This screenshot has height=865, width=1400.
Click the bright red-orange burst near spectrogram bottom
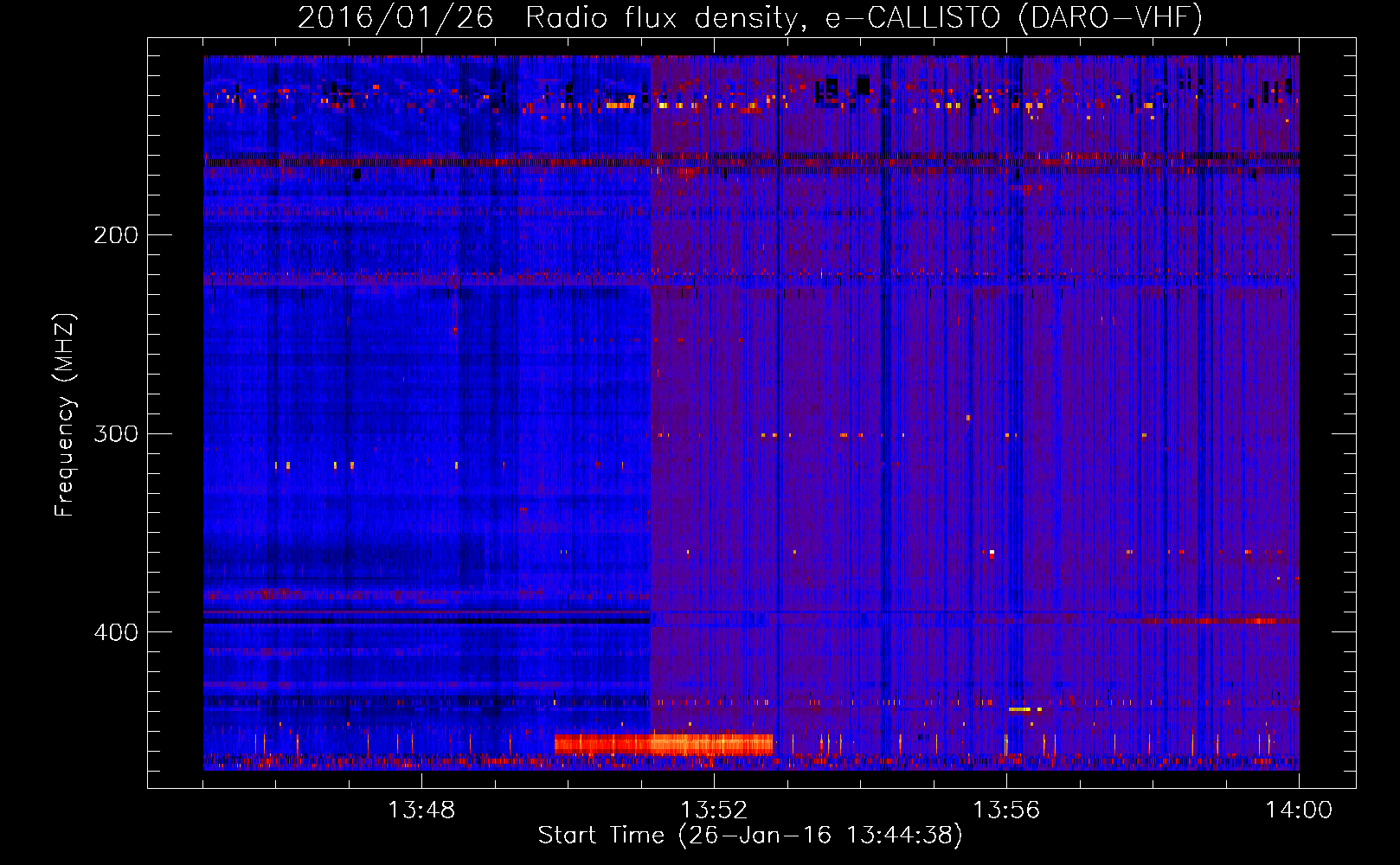tap(664, 744)
